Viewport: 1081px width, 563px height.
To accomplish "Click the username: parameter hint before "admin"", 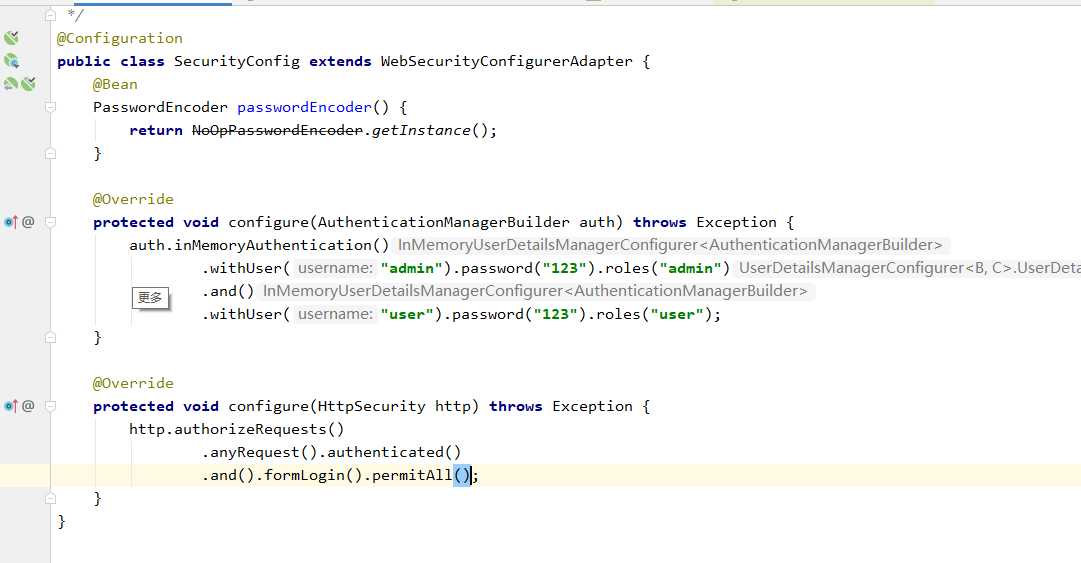I will coord(335,268).
